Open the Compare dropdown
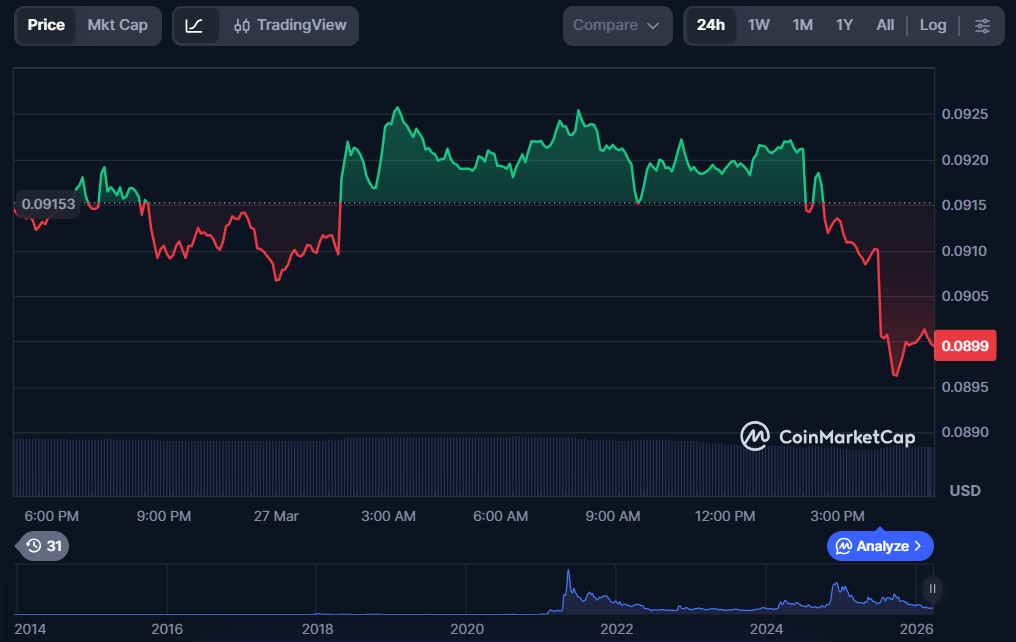Image resolution: width=1016 pixels, height=642 pixels. tap(616, 25)
